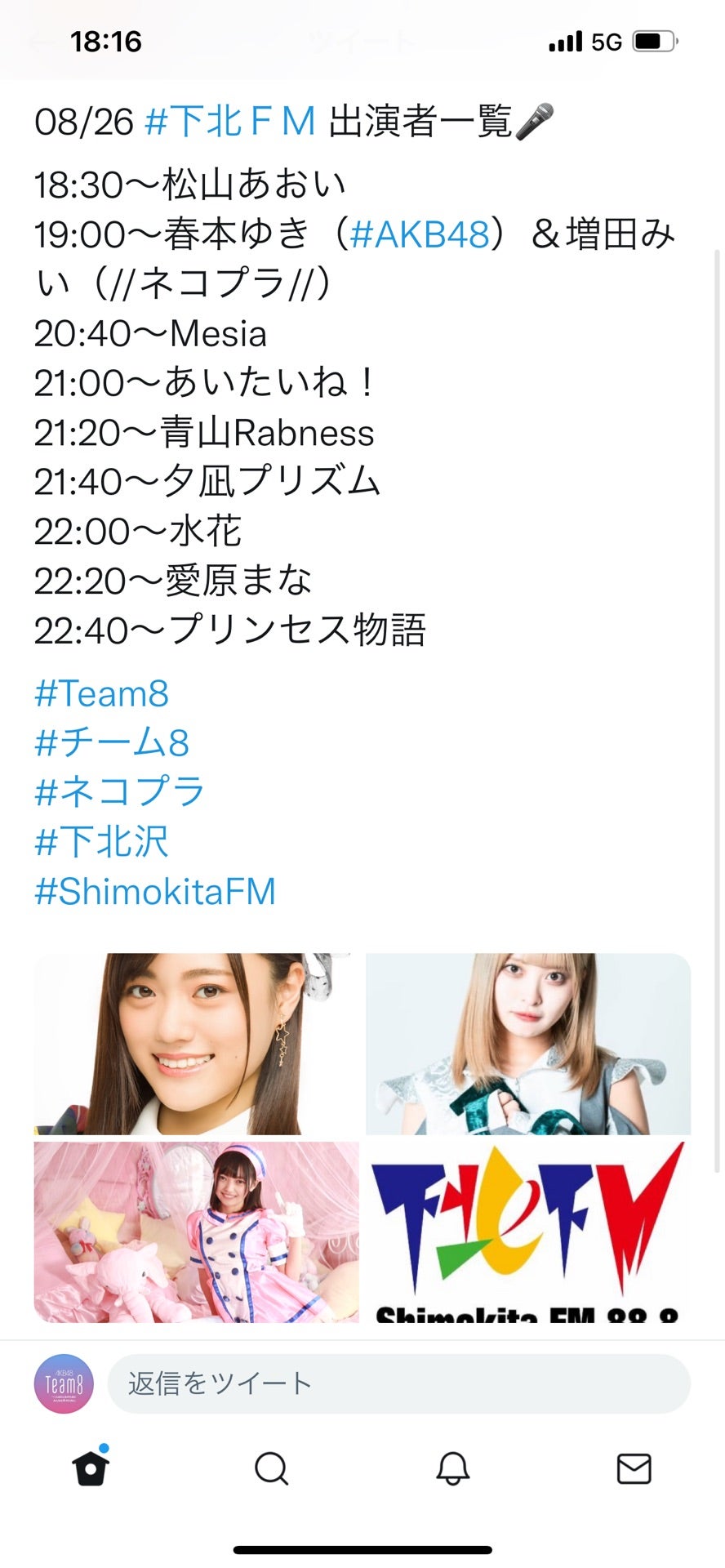View the blonde girl photo

(528, 1044)
